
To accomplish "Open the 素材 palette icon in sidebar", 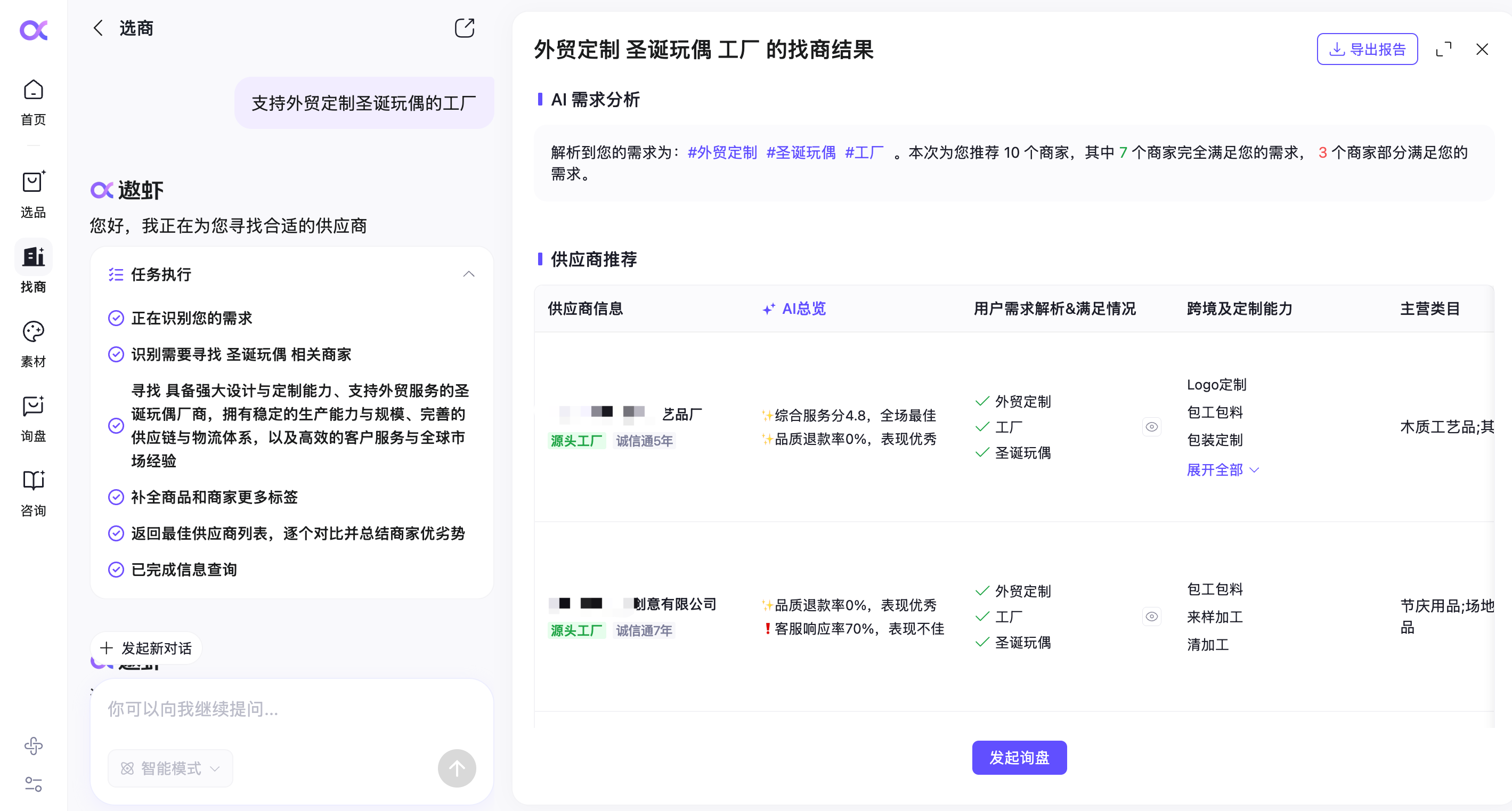I will click(x=34, y=332).
